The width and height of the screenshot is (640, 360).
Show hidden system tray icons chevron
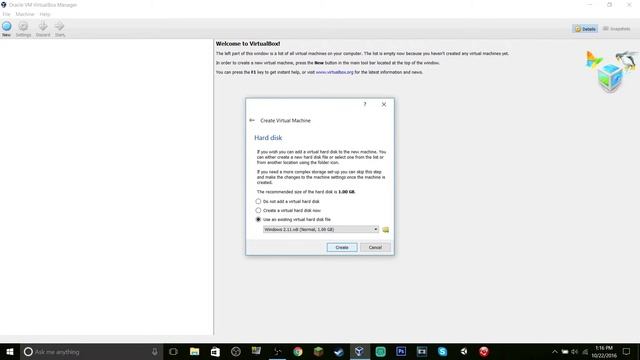click(554, 352)
